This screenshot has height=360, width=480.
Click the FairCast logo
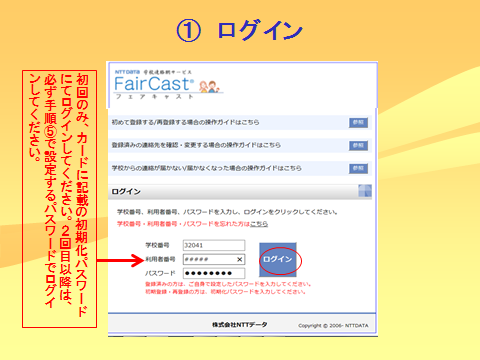click(154, 84)
